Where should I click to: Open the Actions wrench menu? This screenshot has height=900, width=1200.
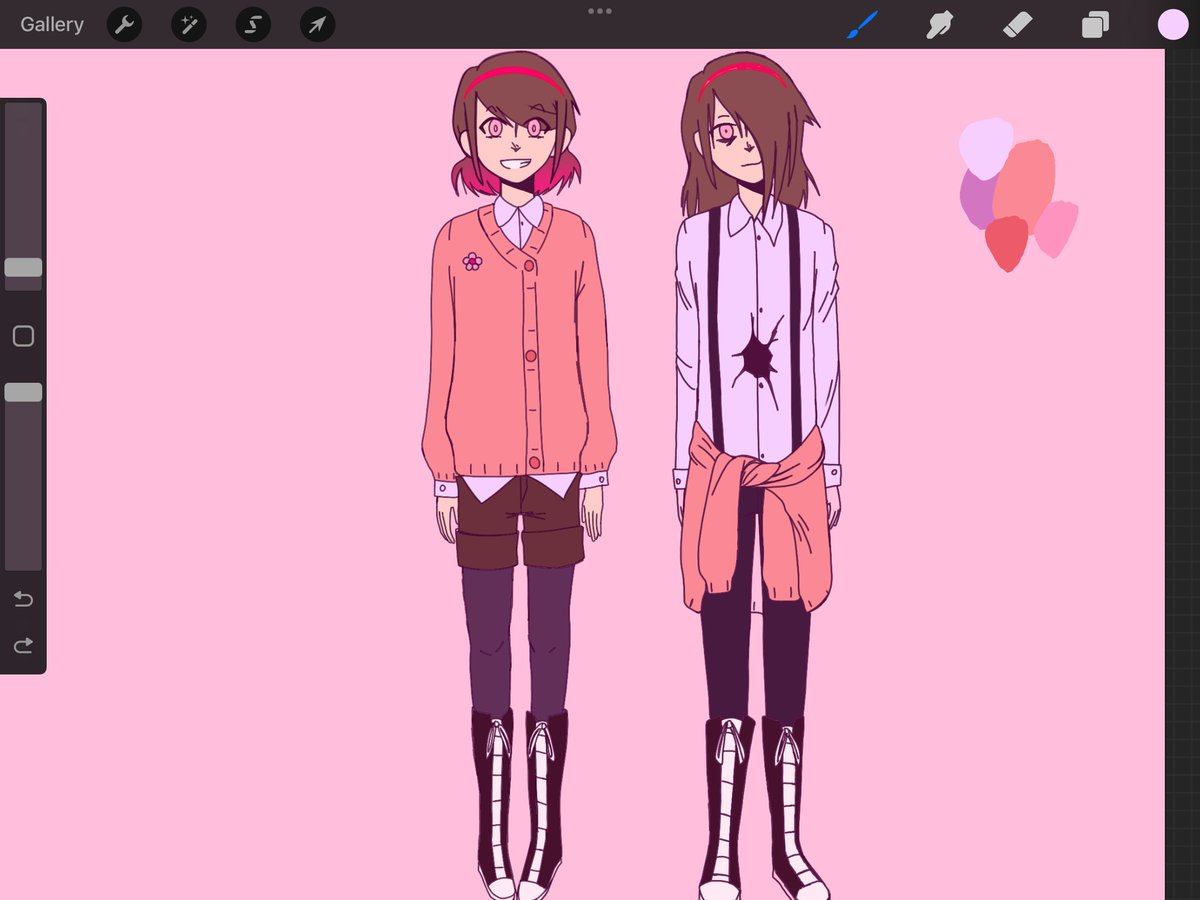coord(124,25)
